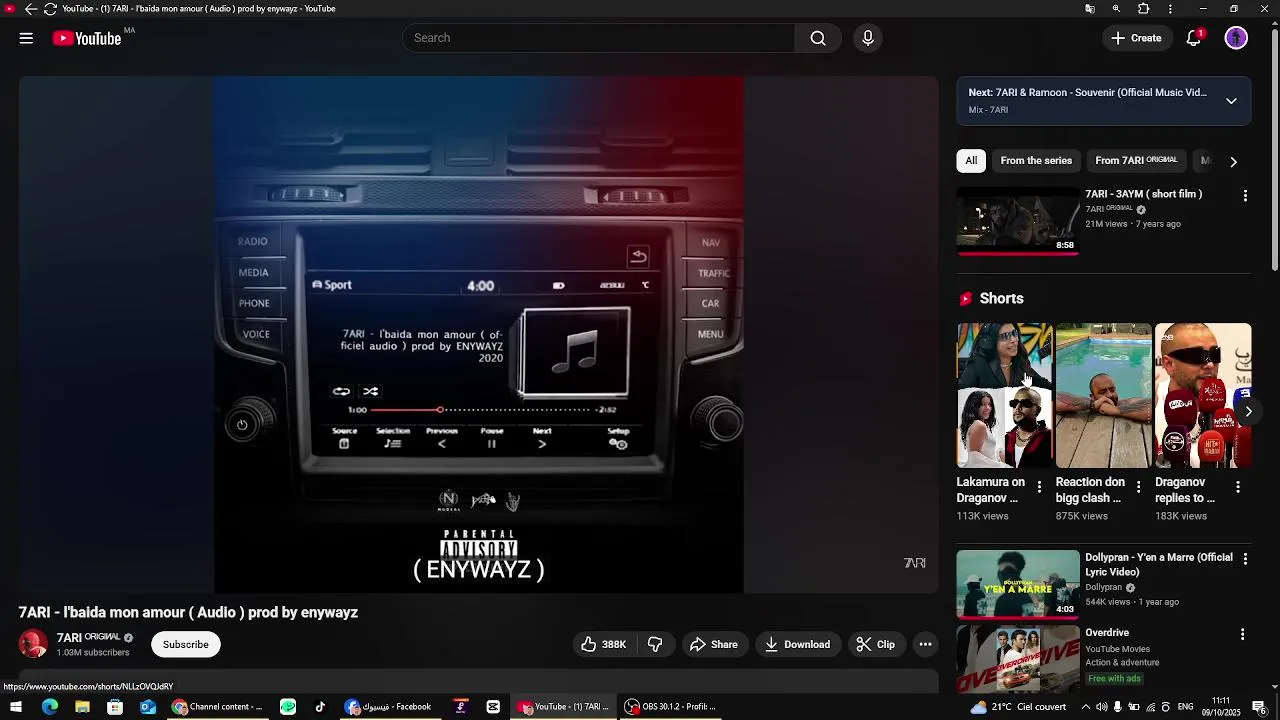Share the video
This screenshot has width=1280, height=720.
coord(714,645)
